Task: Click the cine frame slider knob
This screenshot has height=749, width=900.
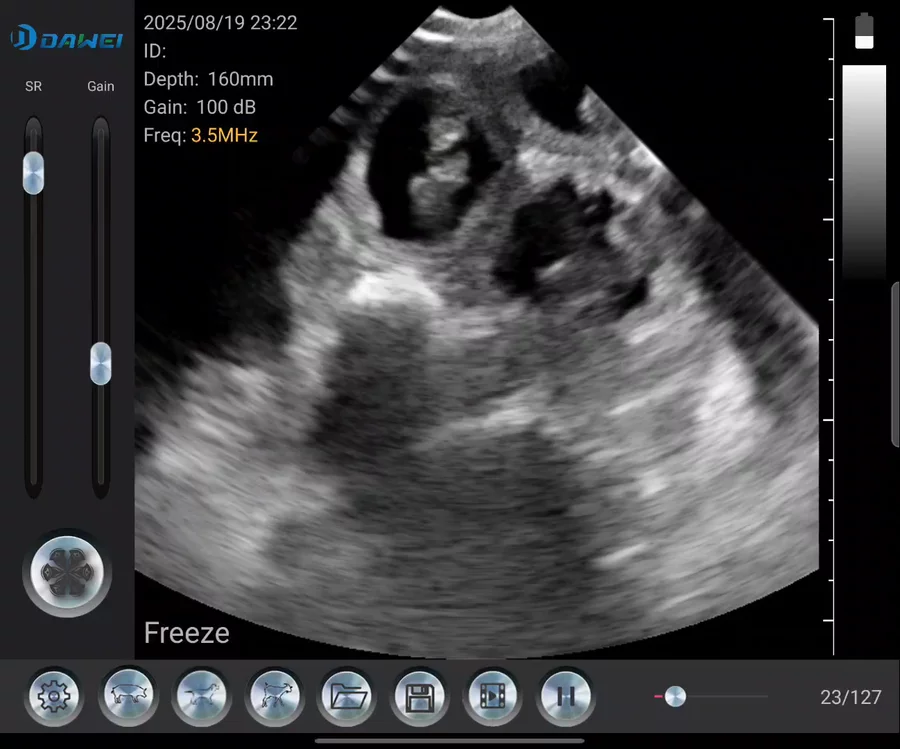Action: tap(675, 696)
